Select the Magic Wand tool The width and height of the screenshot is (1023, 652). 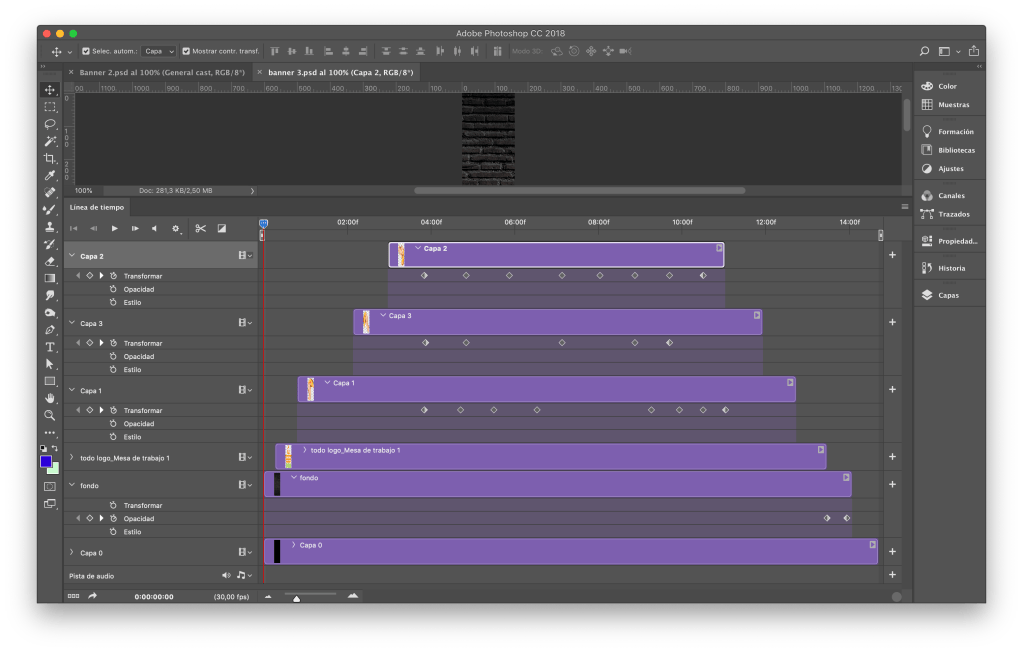pos(50,141)
